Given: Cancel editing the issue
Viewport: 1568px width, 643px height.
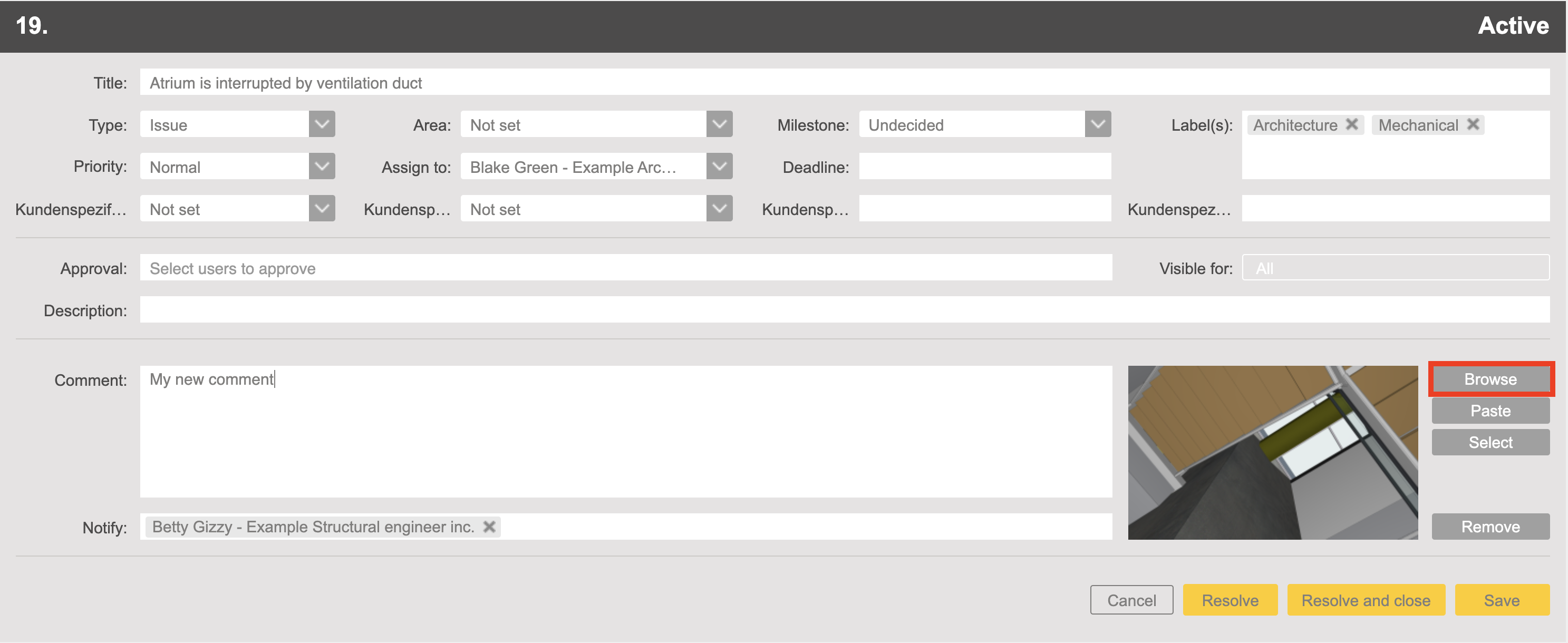Looking at the screenshot, I should pyautogui.click(x=1131, y=600).
